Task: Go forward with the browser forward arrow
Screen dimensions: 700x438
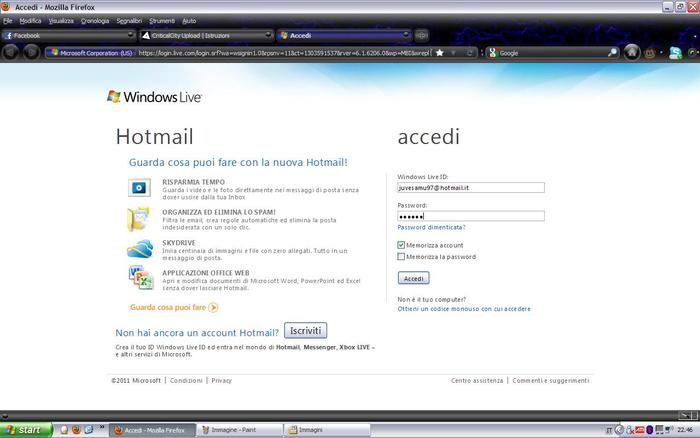Action: click(31, 53)
